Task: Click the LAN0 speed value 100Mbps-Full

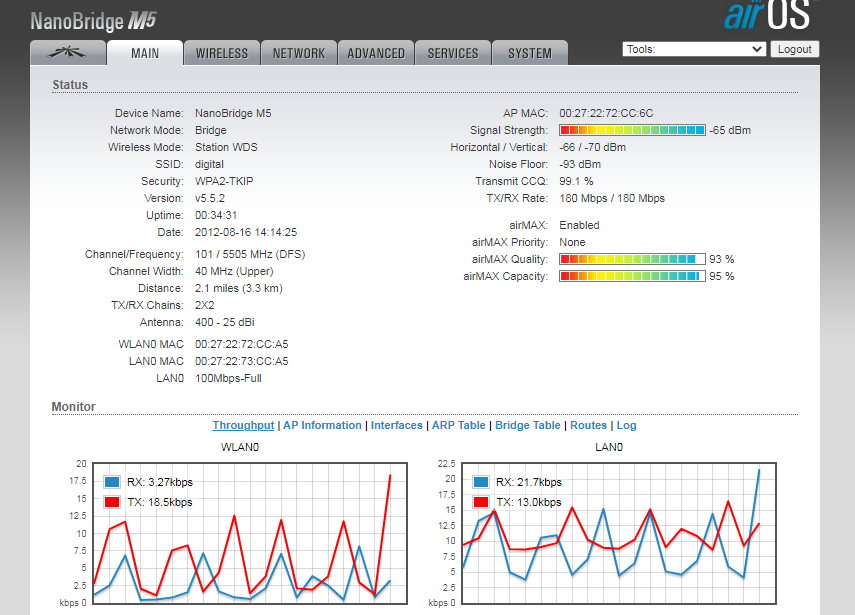Action: 228,378
